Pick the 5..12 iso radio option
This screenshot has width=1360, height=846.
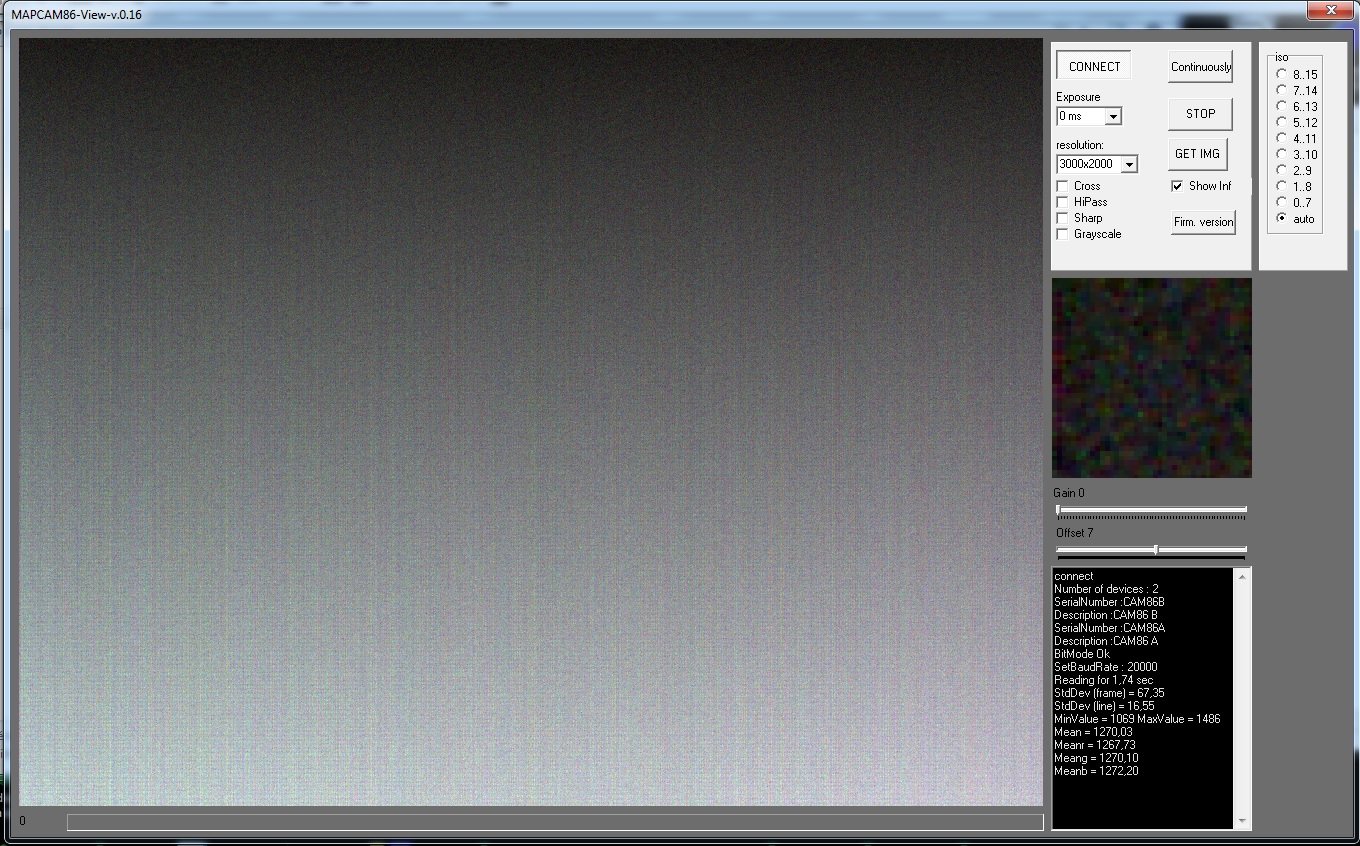coord(1282,122)
